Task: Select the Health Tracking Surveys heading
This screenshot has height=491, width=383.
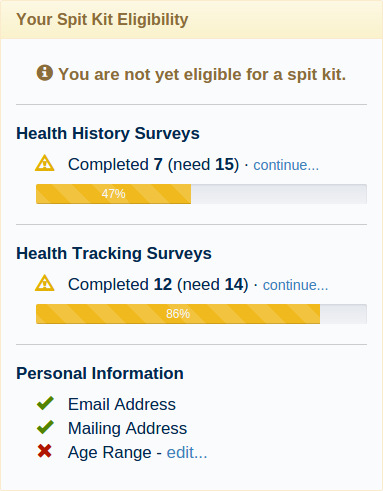Action: coord(114,253)
